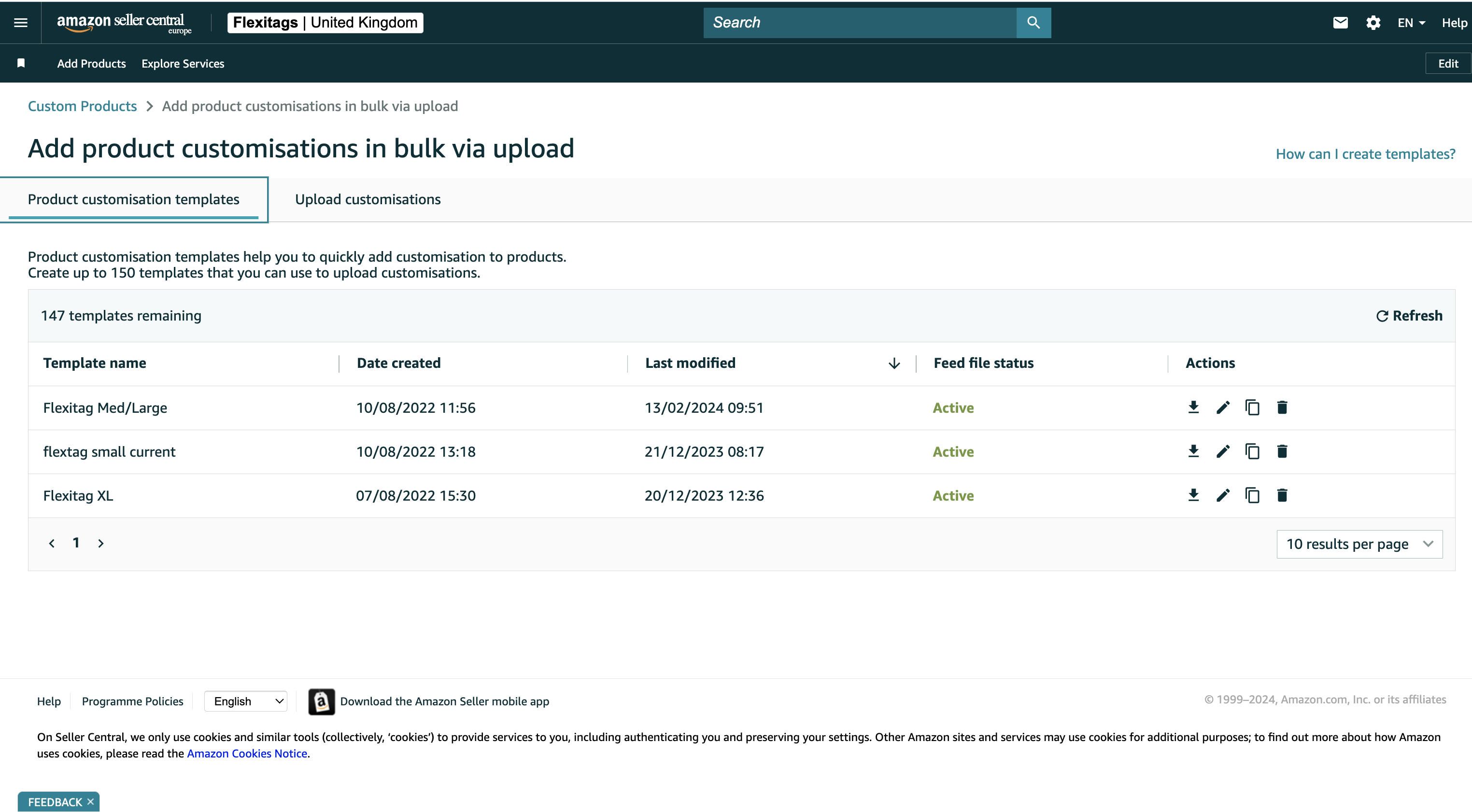
Task: Delete the Flexitag XL template
Action: [1282, 495]
